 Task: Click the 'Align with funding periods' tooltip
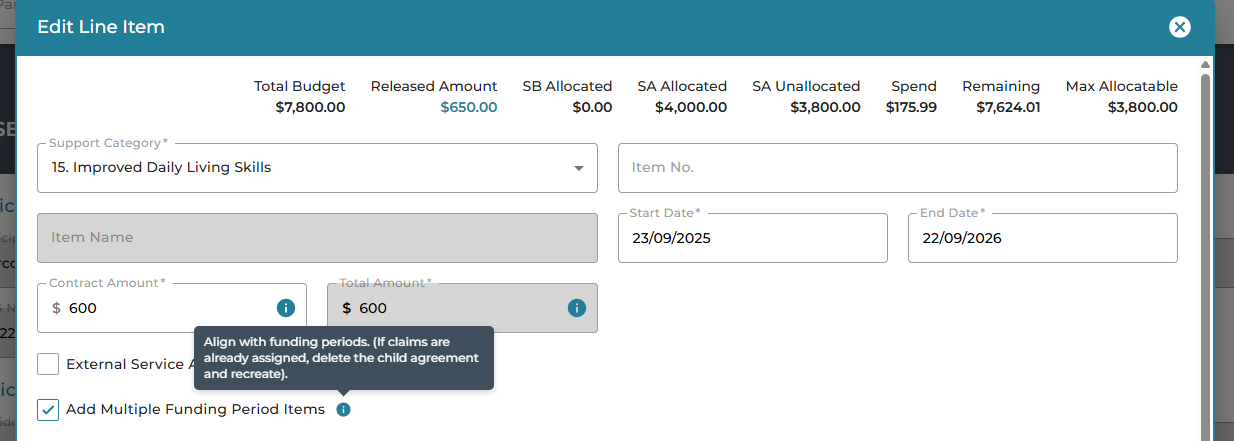coord(343,357)
